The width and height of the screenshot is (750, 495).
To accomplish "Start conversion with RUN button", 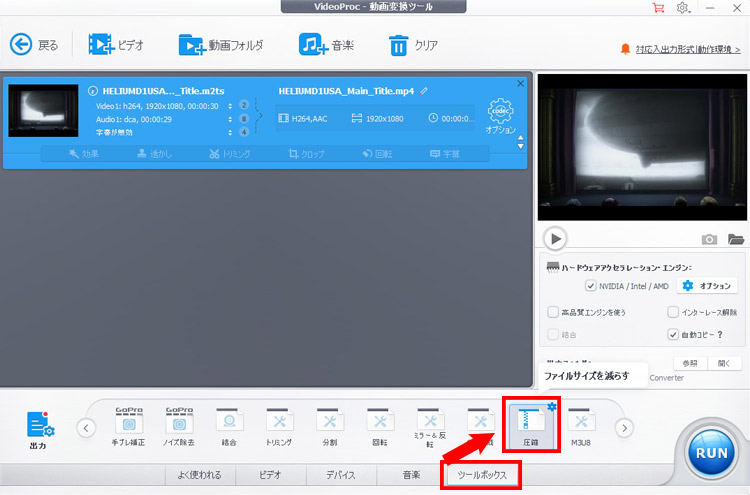I will tap(711, 453).
